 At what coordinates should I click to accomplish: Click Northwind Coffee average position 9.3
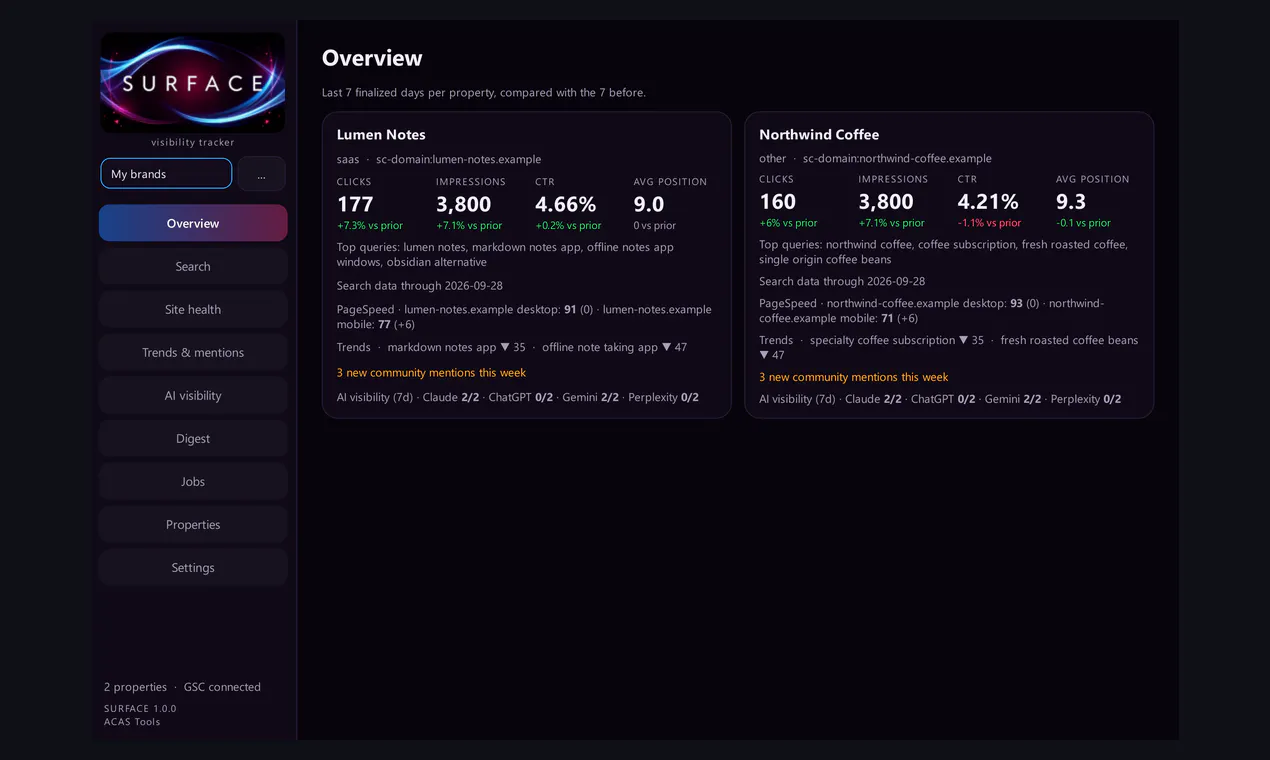pos(1071,202)
